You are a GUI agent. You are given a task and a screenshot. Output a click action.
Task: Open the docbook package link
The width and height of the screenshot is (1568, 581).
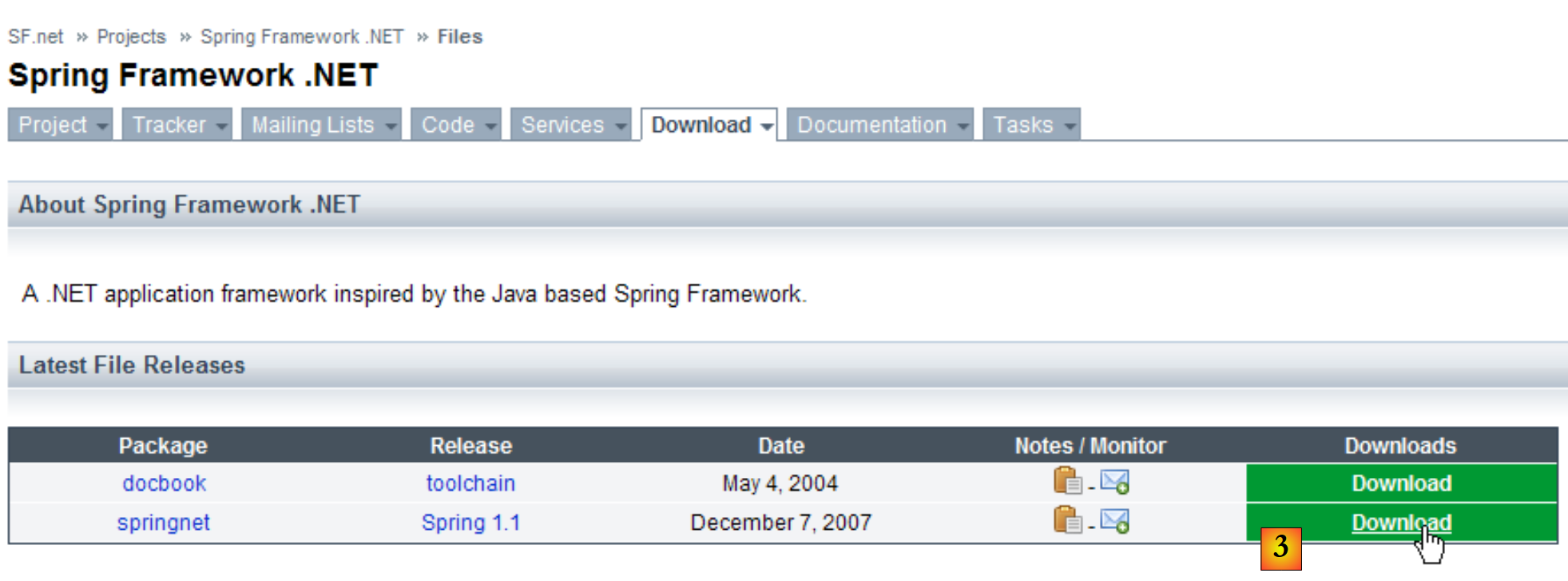click(x=164, y=484)
